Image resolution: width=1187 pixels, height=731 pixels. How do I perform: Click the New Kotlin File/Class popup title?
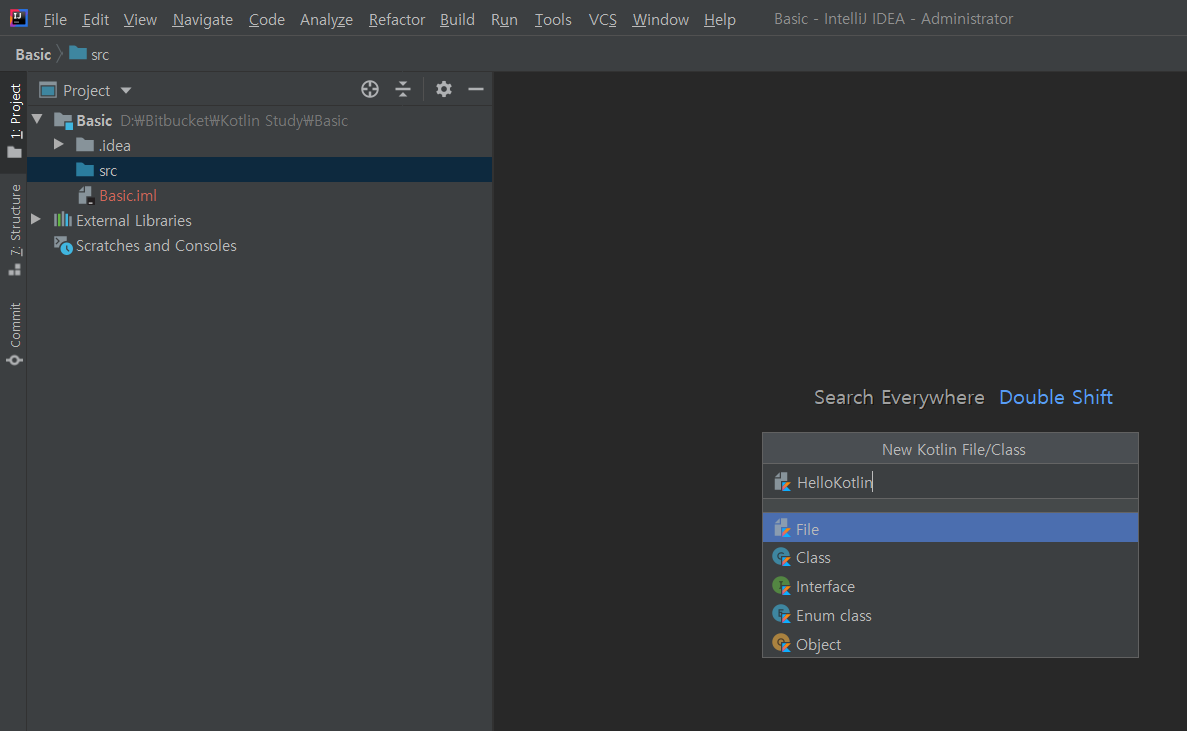pyautogui.click(x=954, y=449)
